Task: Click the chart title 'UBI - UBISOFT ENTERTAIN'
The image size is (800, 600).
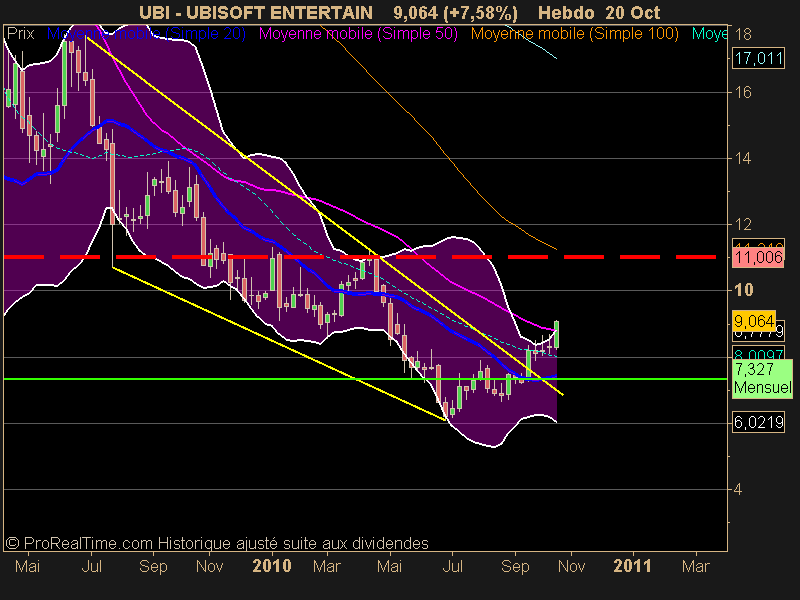Action: click(x=256, y=13)
